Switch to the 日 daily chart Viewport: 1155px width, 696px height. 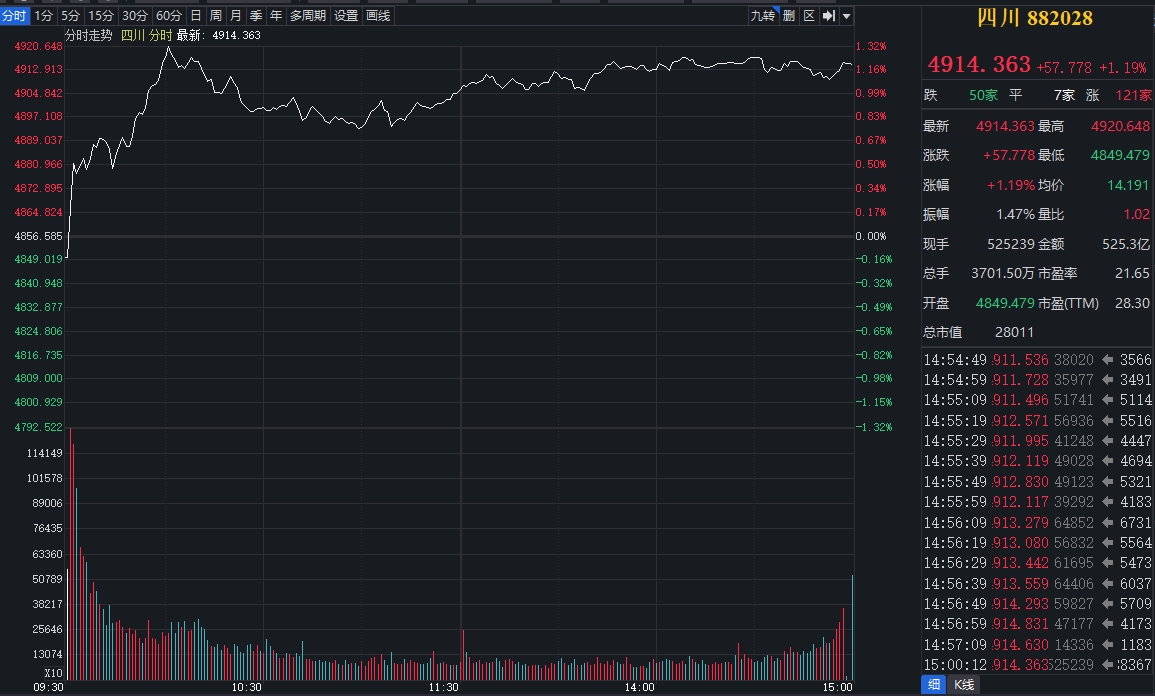(196, 16)
